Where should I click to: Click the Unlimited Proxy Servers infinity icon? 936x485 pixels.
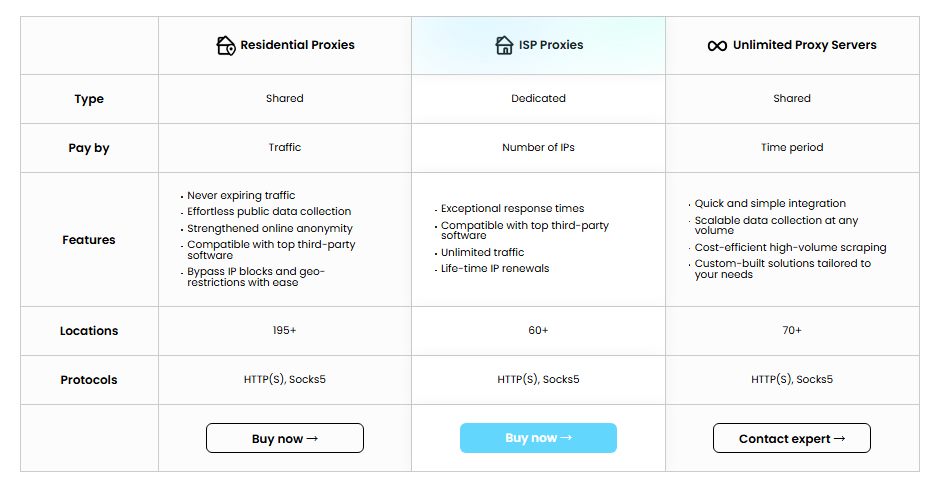click(x=717, y=46)
